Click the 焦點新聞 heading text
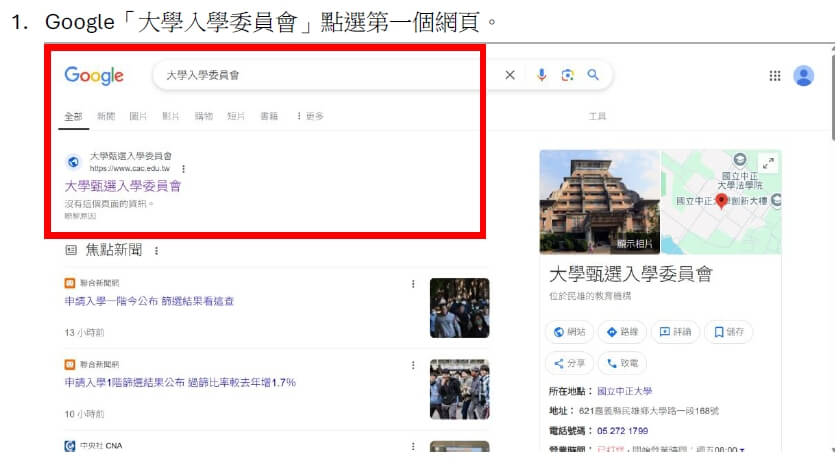Screen dimensions: 840x469 tap(114, 250)
